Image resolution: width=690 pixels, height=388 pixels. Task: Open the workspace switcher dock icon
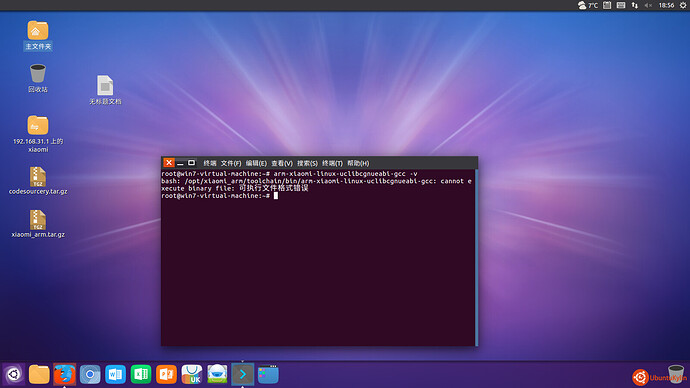point(268,374)
